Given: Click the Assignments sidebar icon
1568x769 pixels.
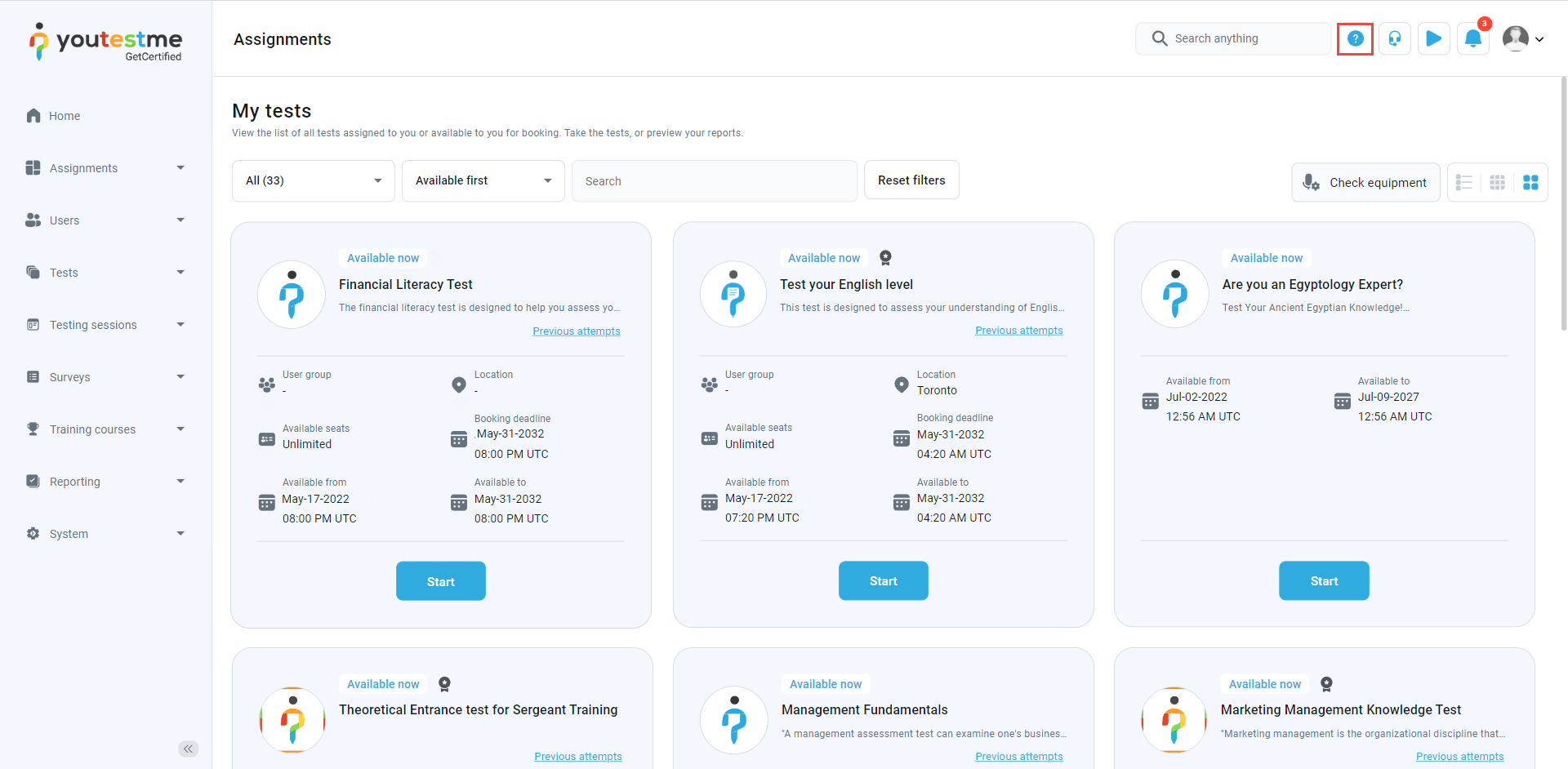Looking at the screenshot, I should pyautogui.click(x=33, y=167).
